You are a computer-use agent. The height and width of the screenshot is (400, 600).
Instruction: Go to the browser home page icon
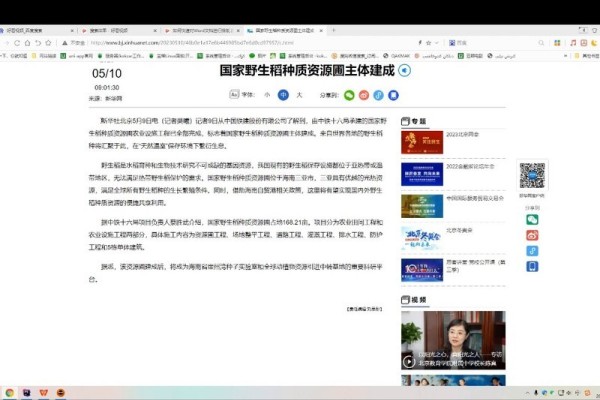pyautogui.click(x=27, y=43)
